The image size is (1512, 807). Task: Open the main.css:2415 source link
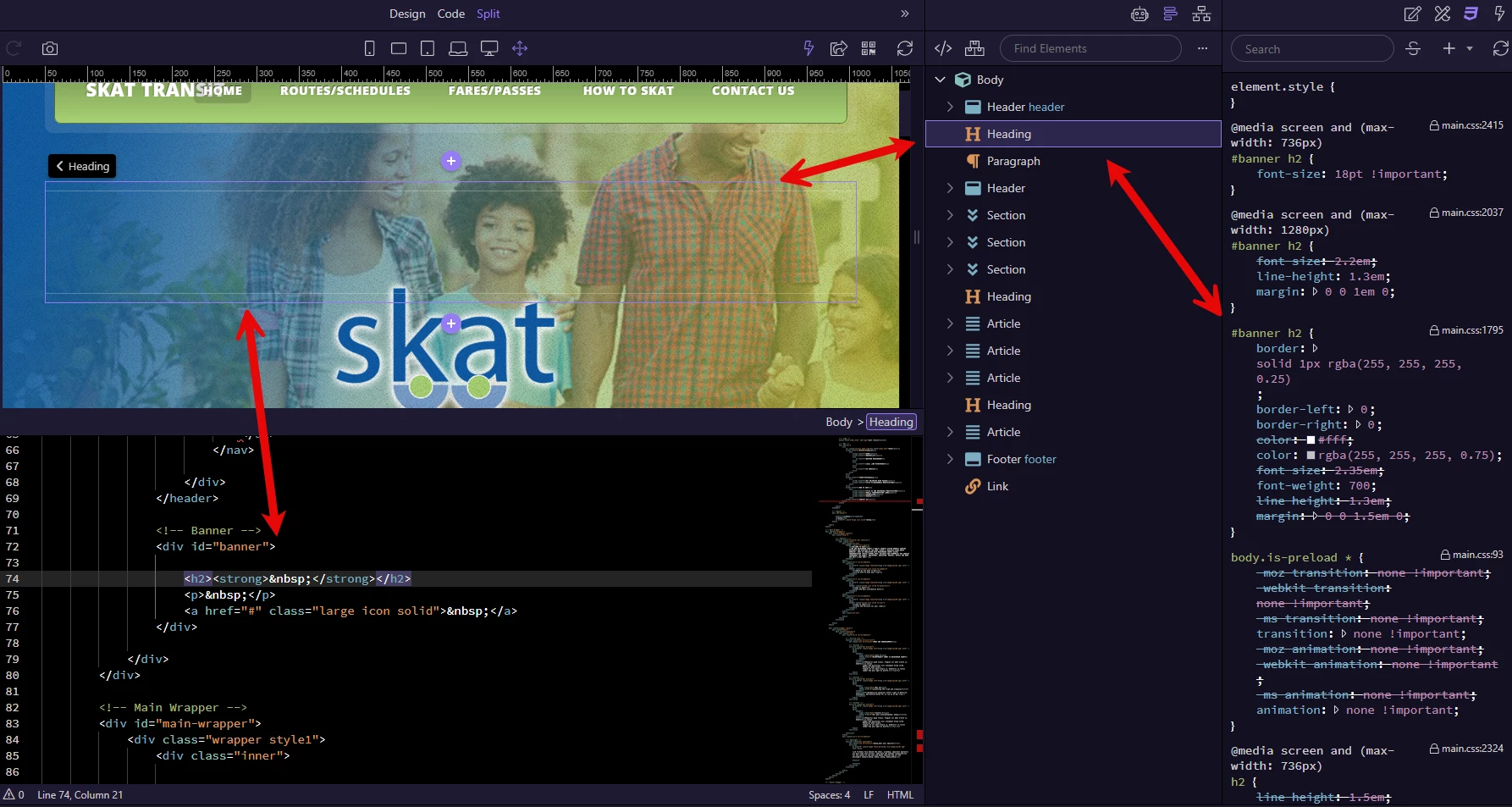point(1466,125)
